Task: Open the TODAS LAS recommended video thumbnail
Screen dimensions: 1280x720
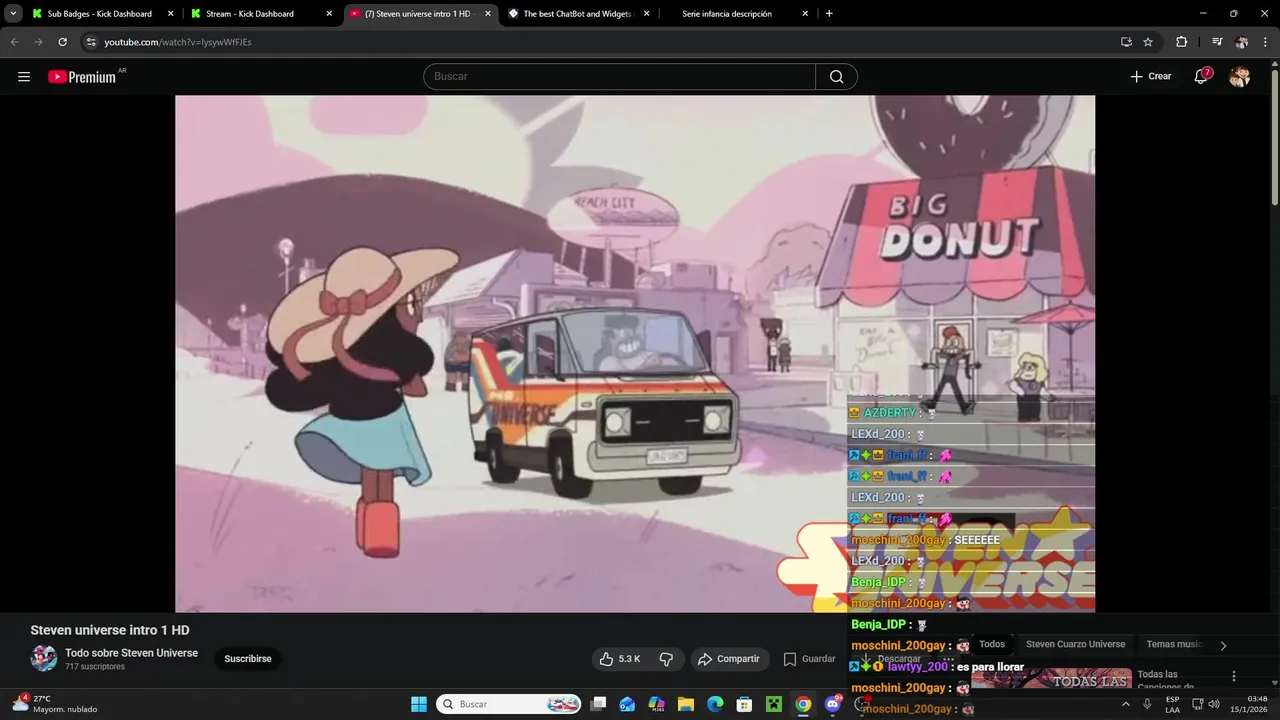Action: [x=1051, y=679]
